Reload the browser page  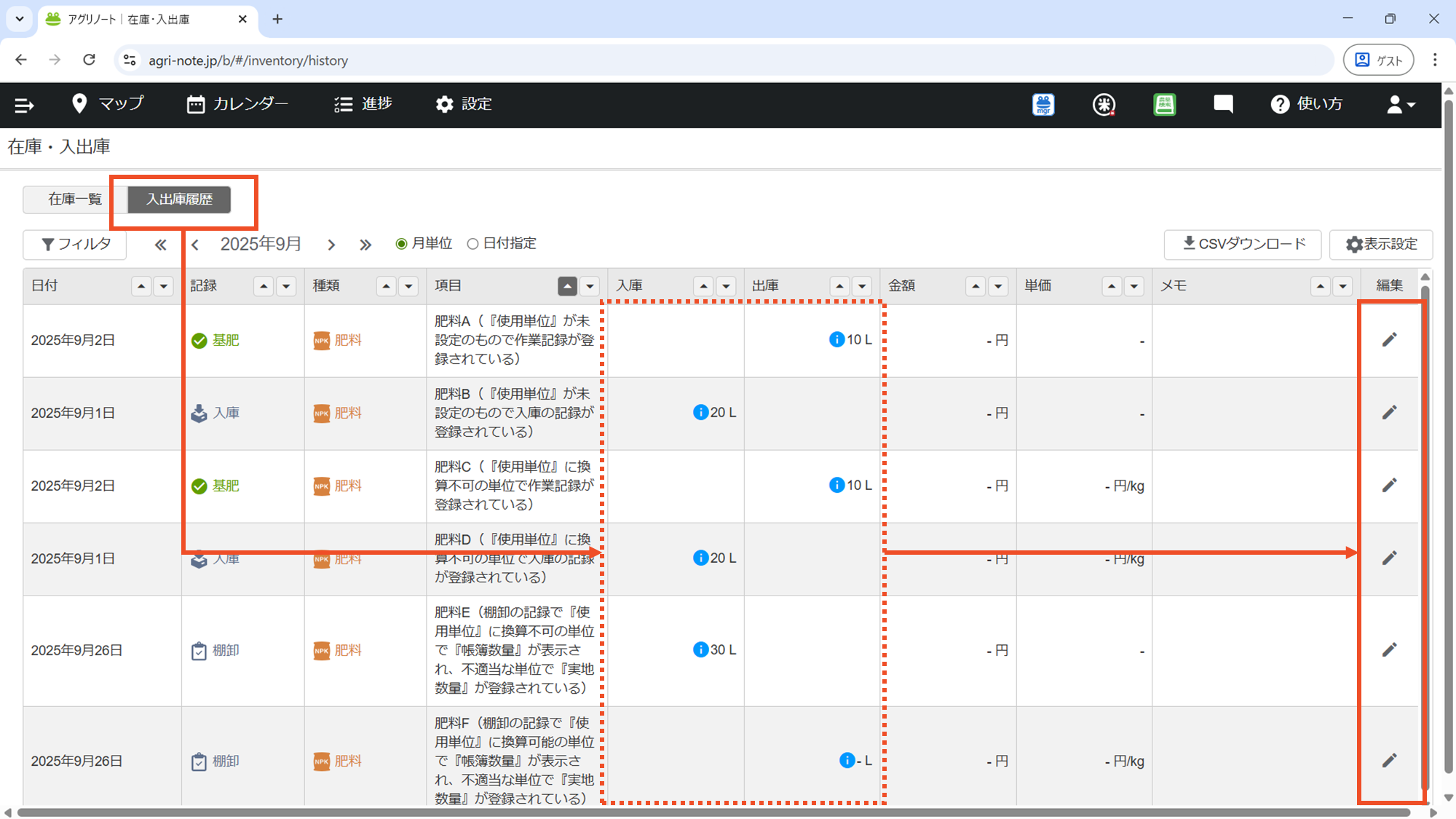point(89,60)
